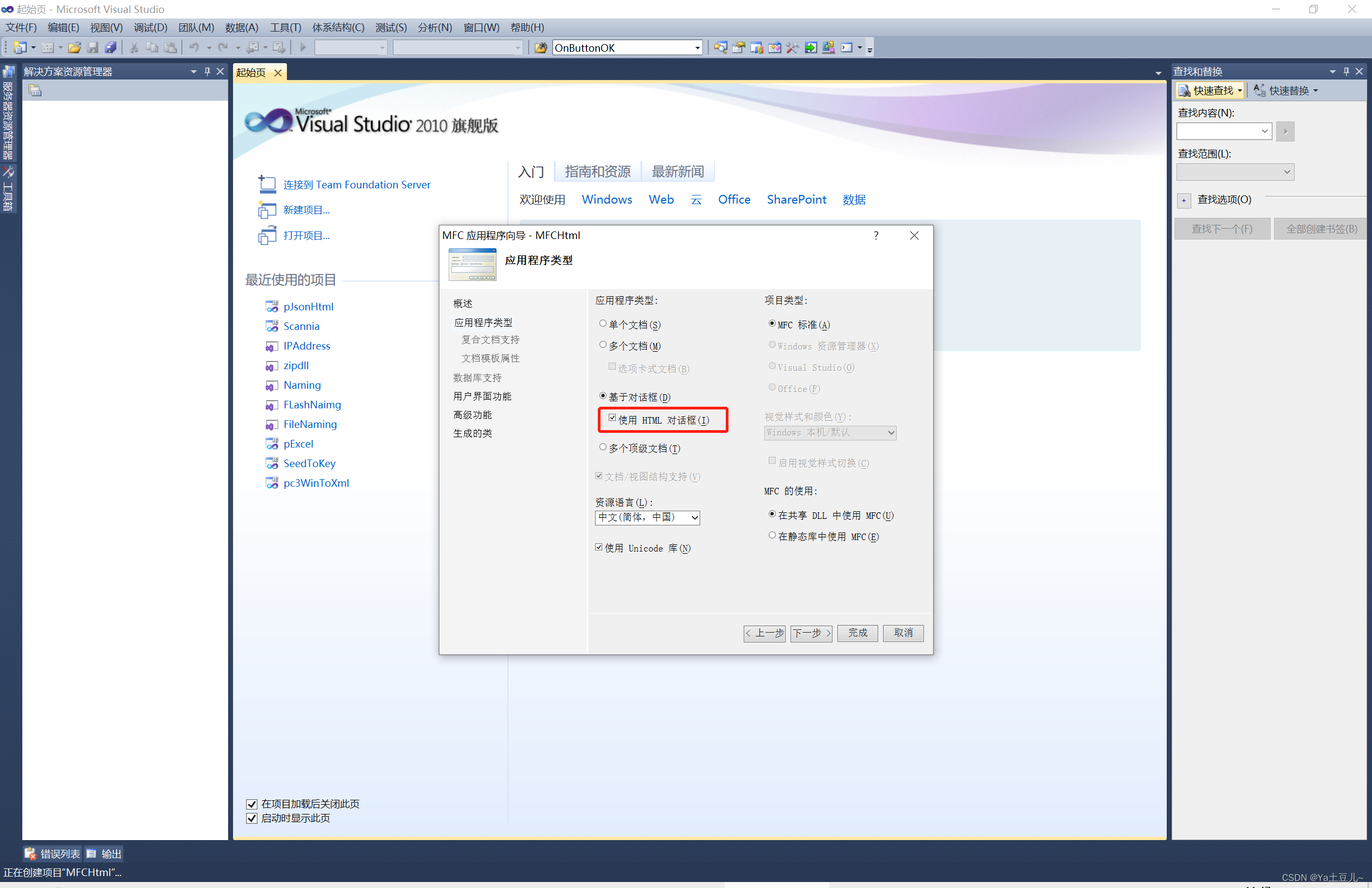Open Toolbox side tab on left edge

[8, 189]
